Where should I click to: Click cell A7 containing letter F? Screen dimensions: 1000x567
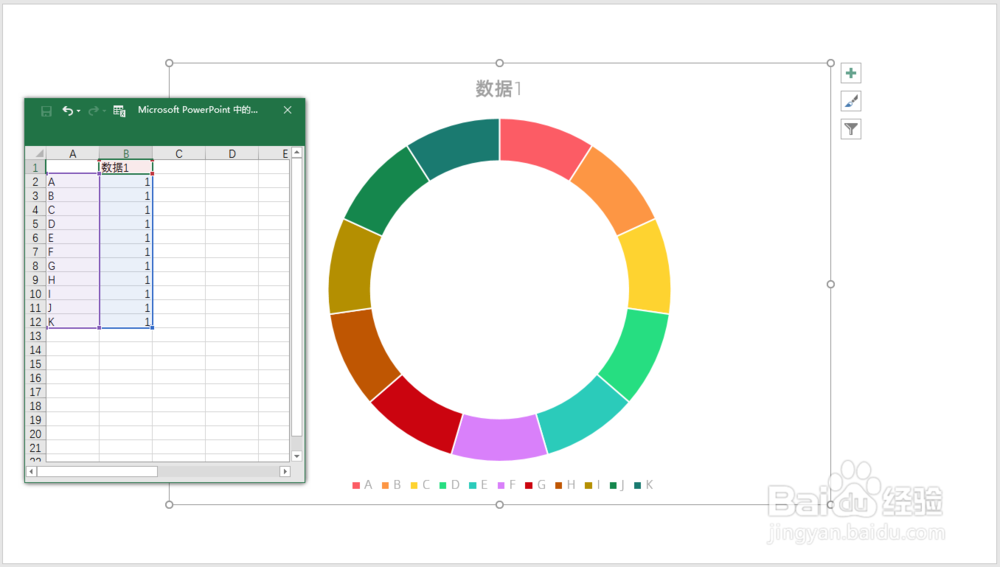coord(73,252)
